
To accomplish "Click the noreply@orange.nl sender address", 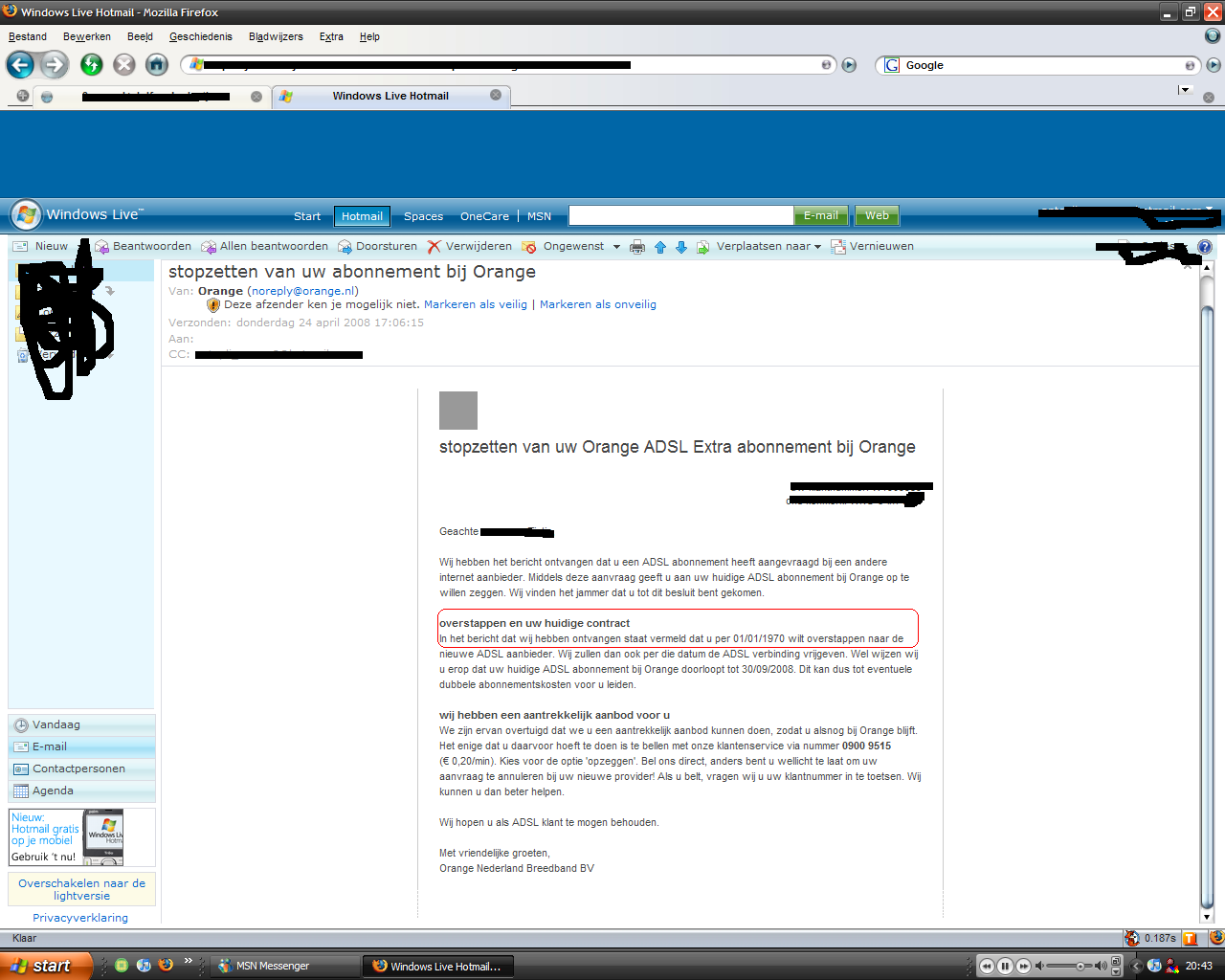I will 302,291.
